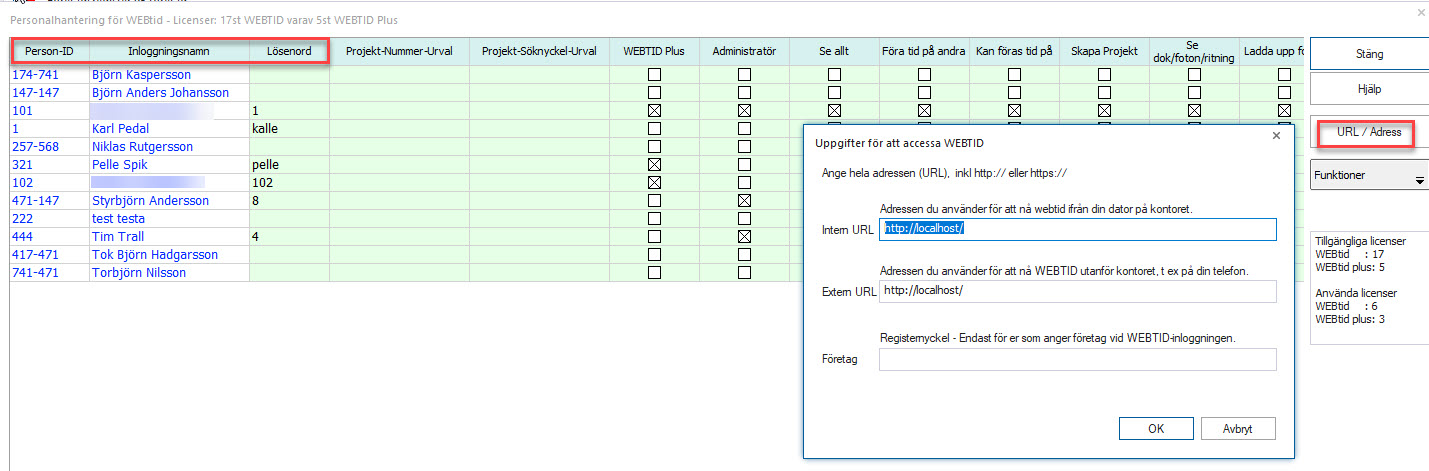
Task: Uncheck WEBTID Plus for person 101
Action: [654, 111]
